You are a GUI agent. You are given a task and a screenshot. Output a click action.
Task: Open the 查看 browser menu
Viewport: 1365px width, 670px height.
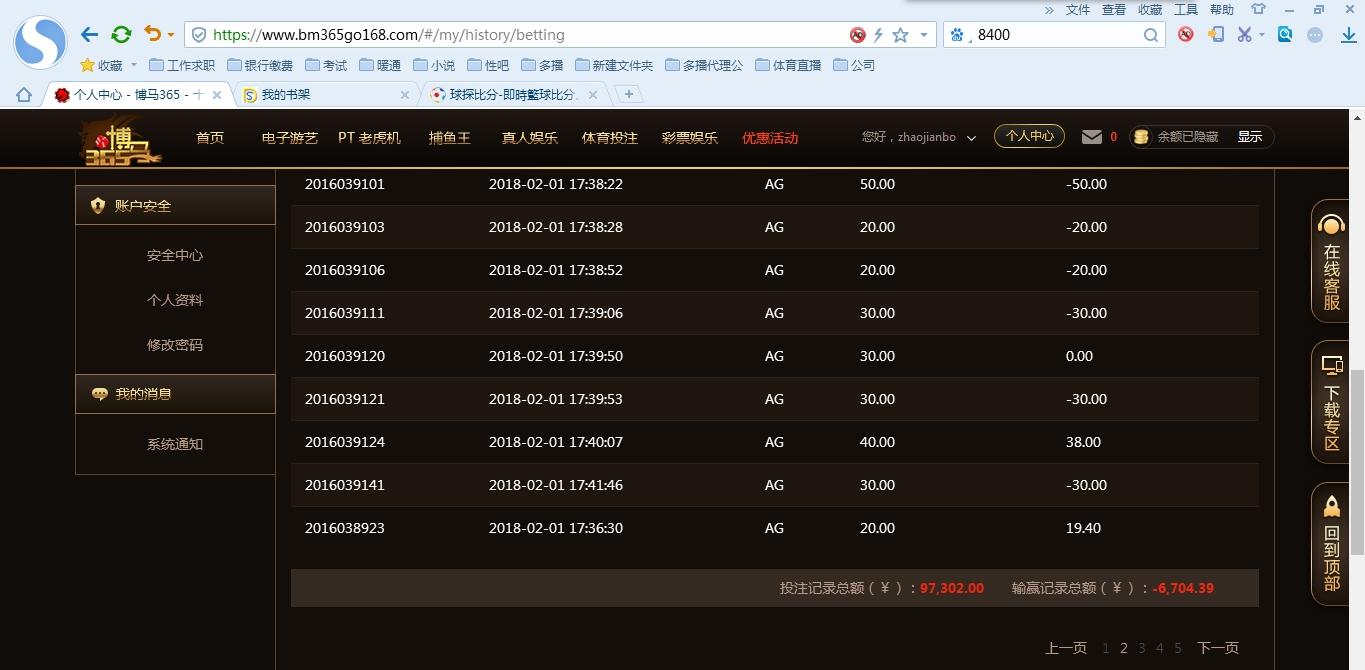pyautogui.click(x=1114, y=9)
